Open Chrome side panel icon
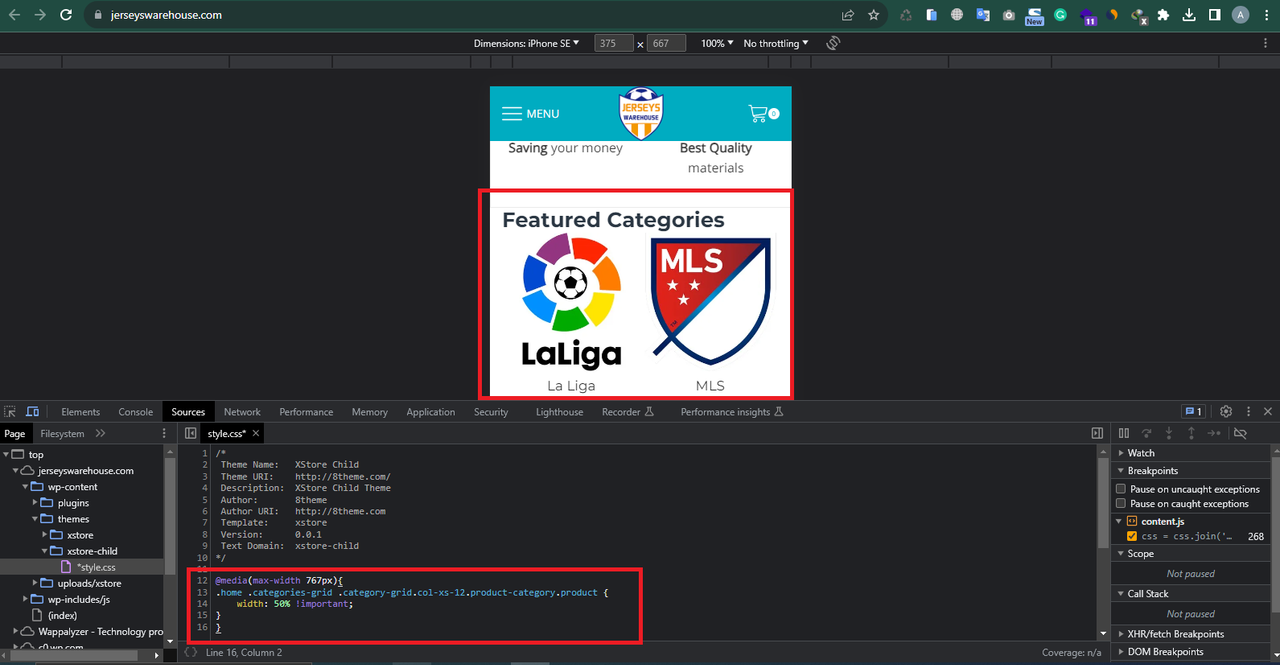The height and width of the screenshot is (665, 1280). [x=1214, y=15]
